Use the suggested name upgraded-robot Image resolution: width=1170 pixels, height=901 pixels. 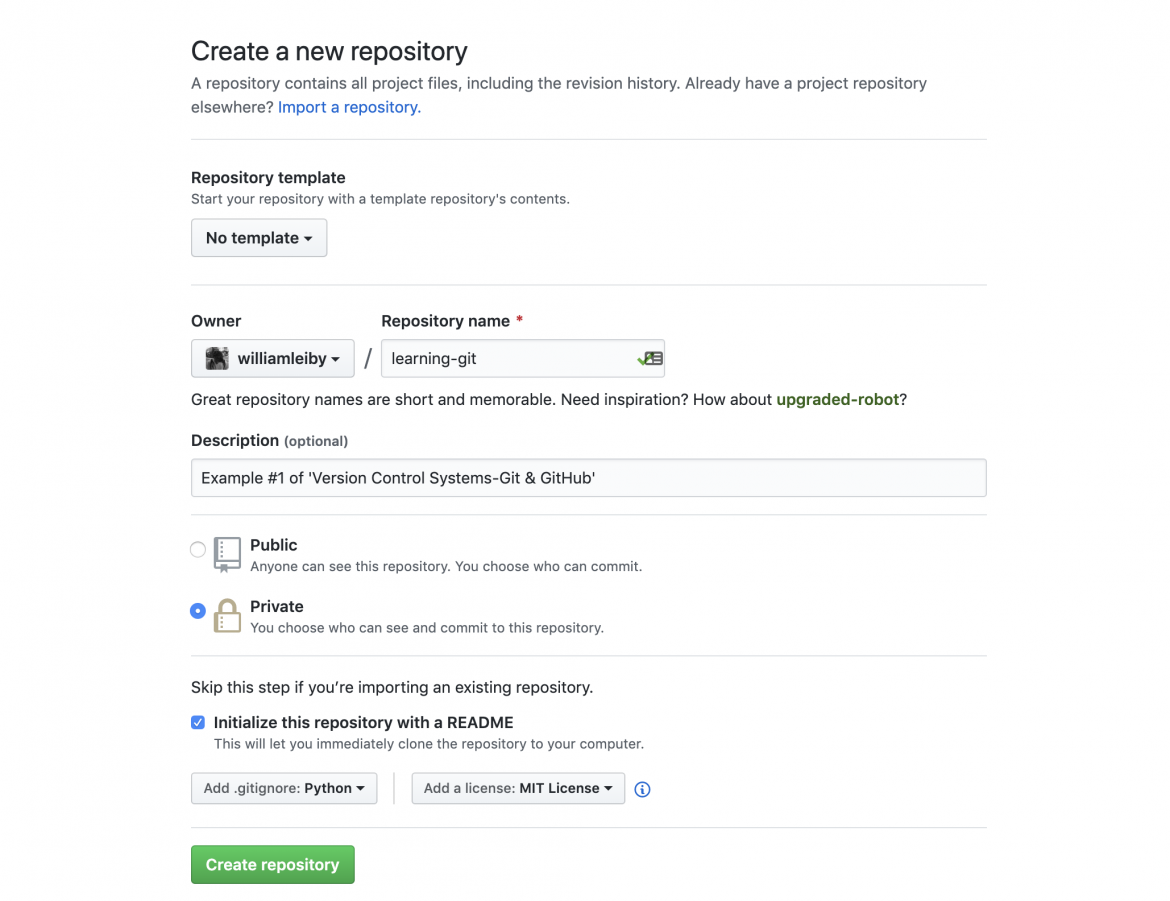(838, 399)
